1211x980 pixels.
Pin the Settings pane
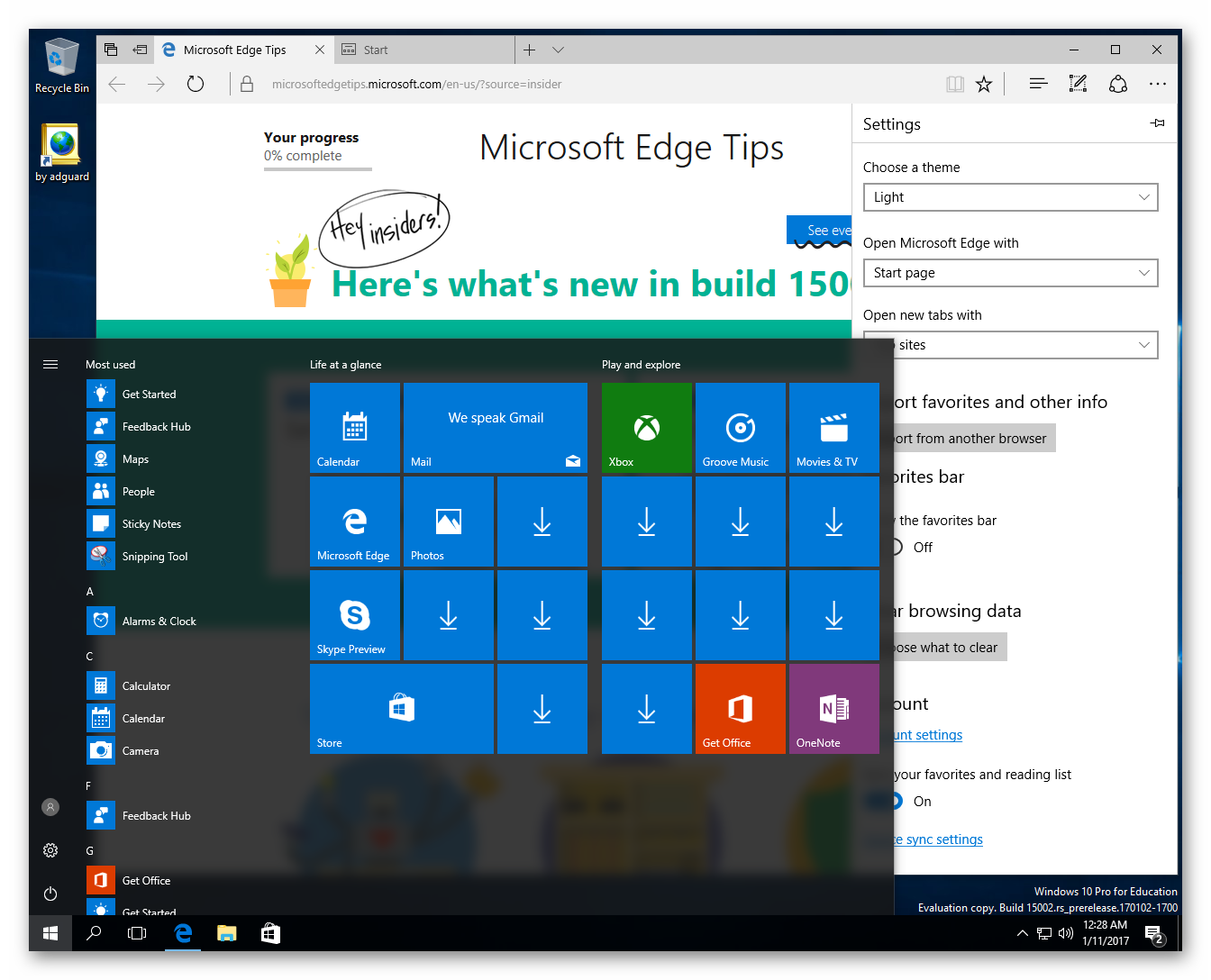1158,123
